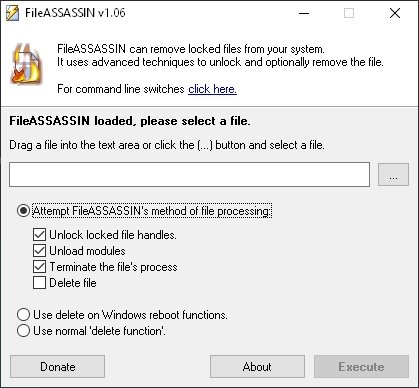Click the Donate button
This screenshot has width=419, height=388.
click(57, 367)
